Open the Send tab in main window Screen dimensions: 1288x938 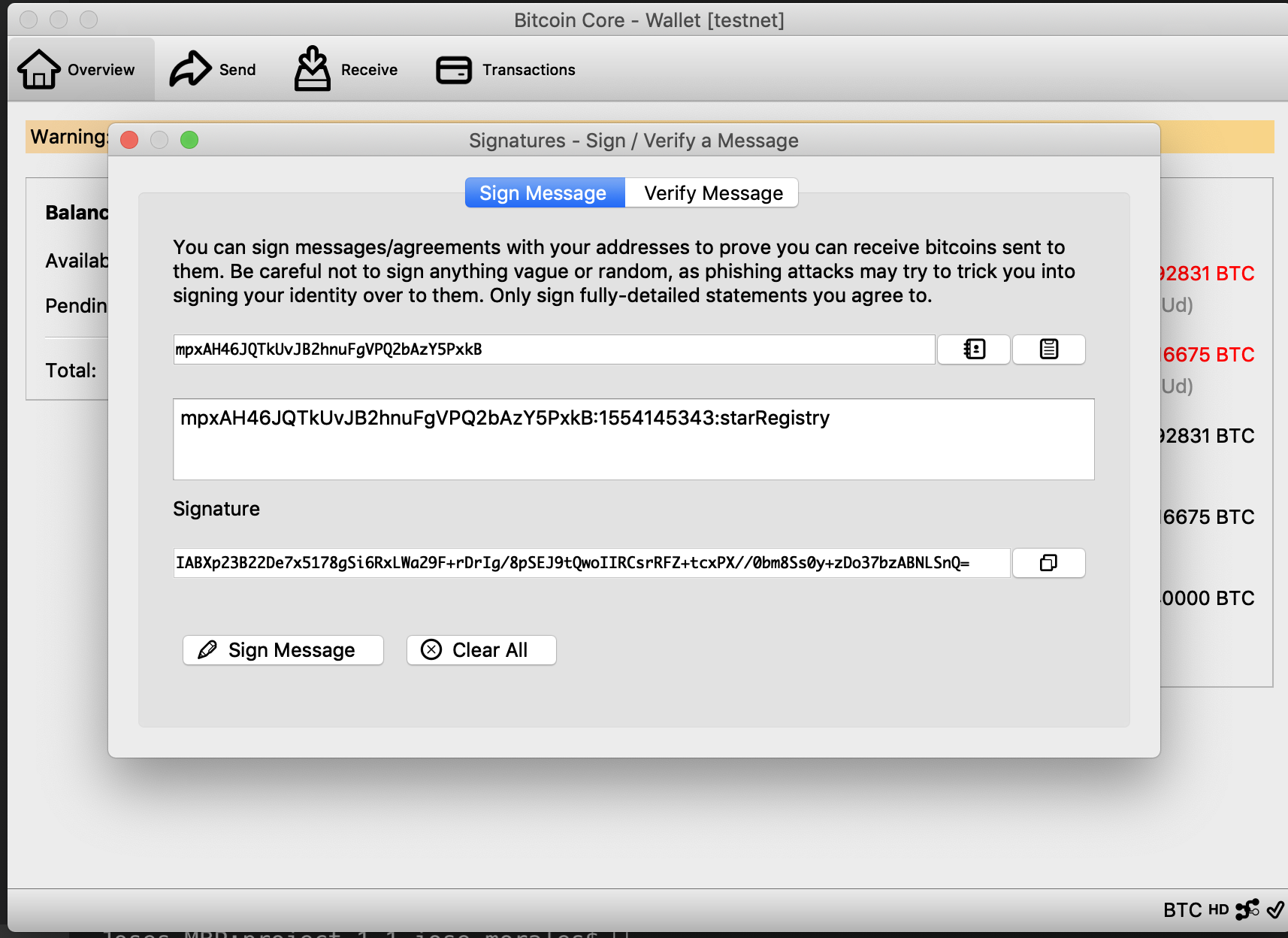pyautogui.click(x=213, y=70)
